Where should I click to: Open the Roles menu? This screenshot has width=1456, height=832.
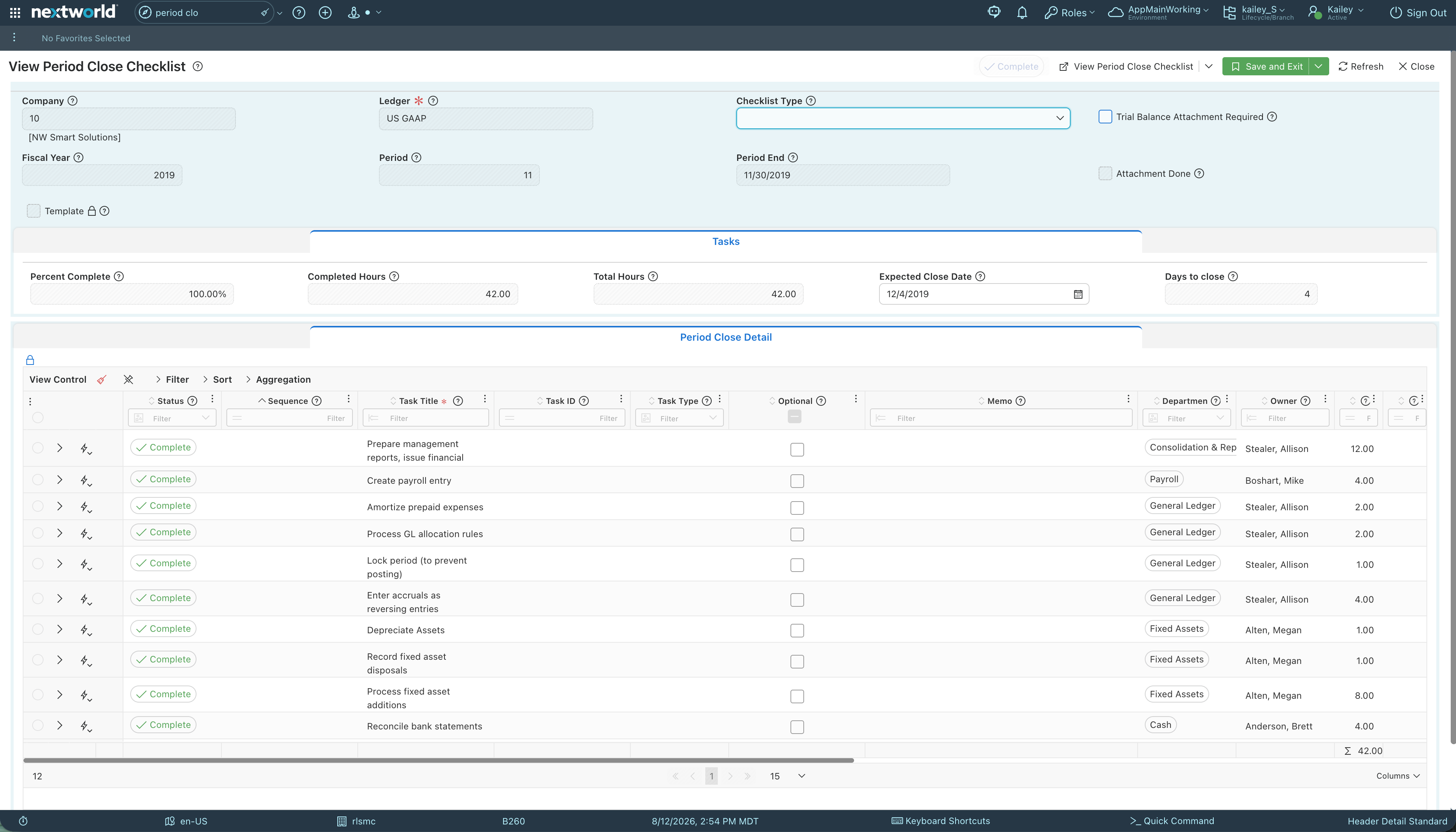coord(1069,12)
